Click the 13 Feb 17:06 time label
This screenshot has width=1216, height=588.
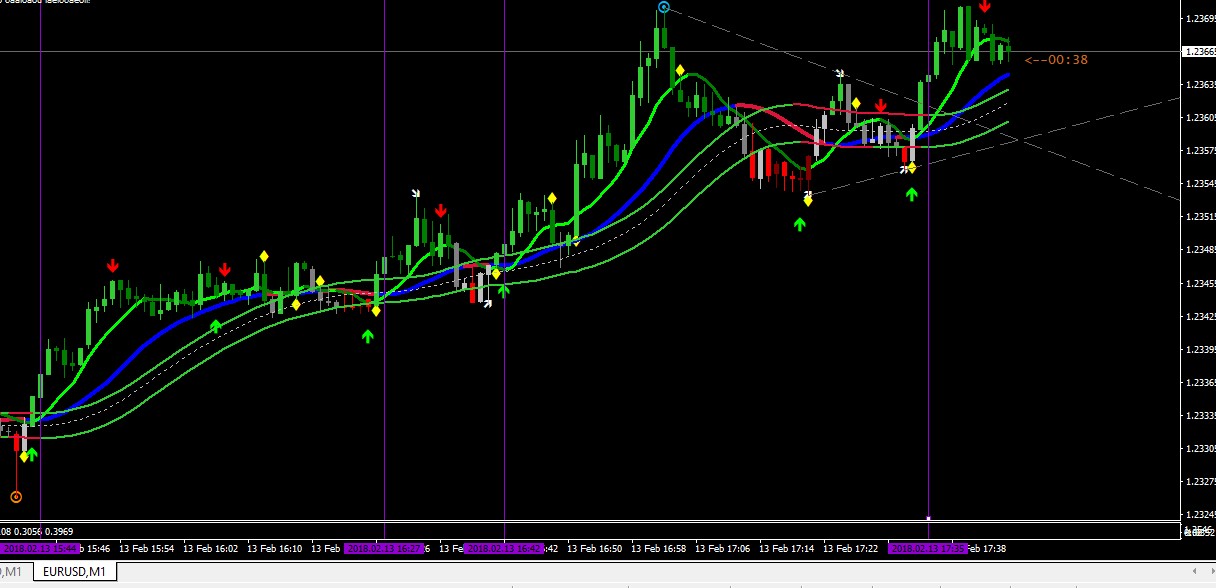pyautogui.click(x=723, y=548)
